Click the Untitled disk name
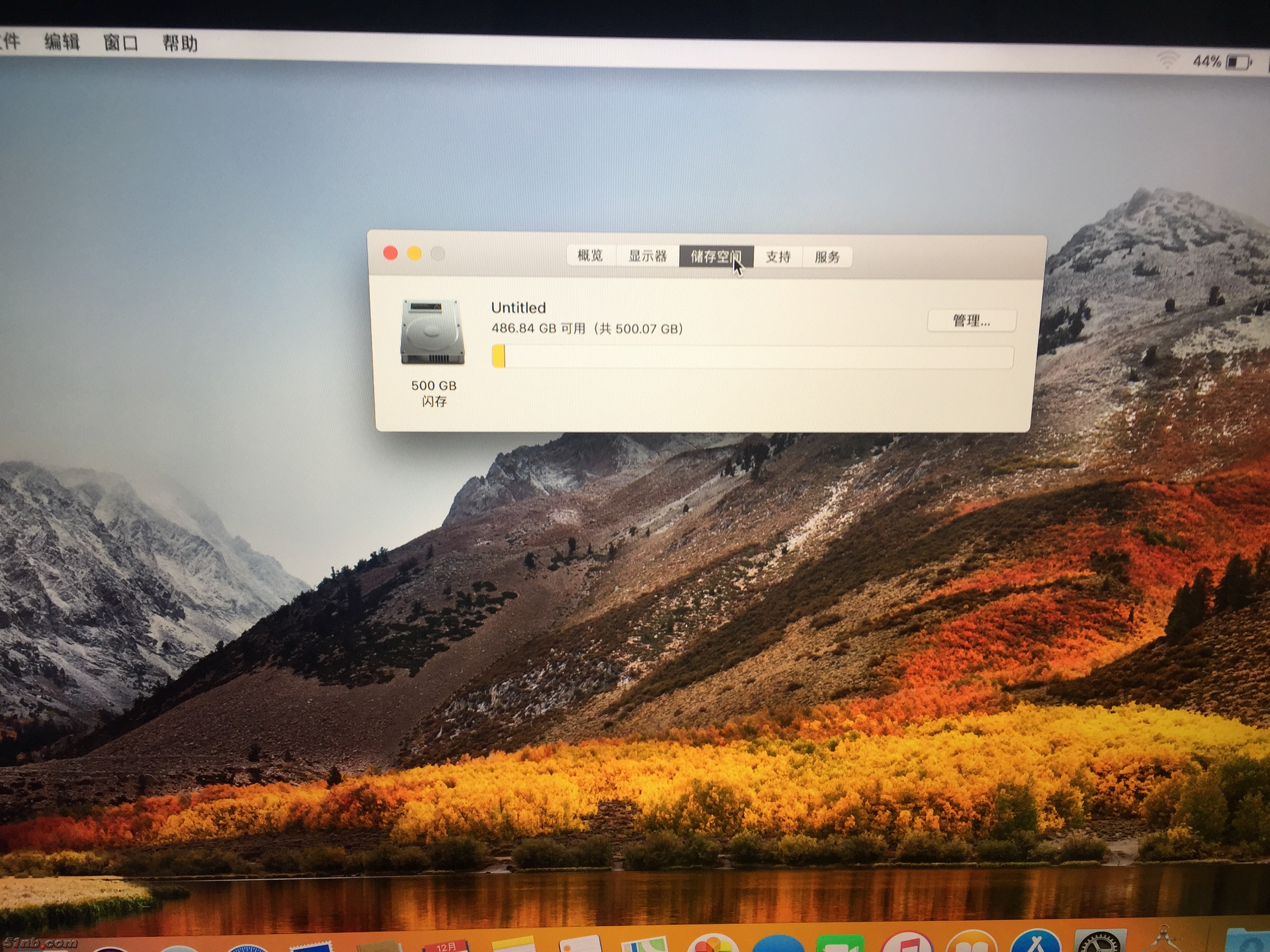 pyautogui.click(x=518, y=308)
